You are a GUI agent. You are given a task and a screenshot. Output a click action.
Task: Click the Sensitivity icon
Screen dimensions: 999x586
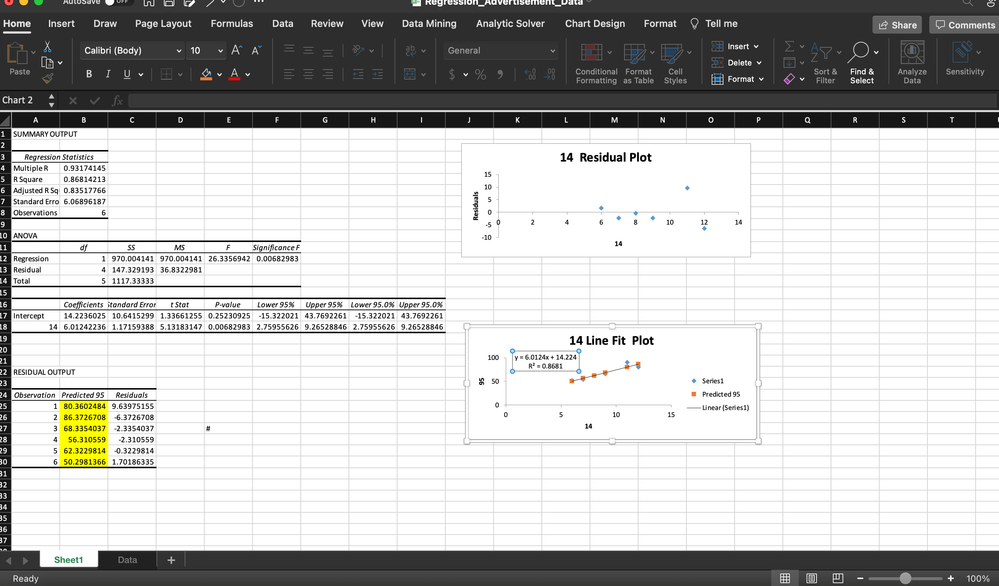[962, 52]
